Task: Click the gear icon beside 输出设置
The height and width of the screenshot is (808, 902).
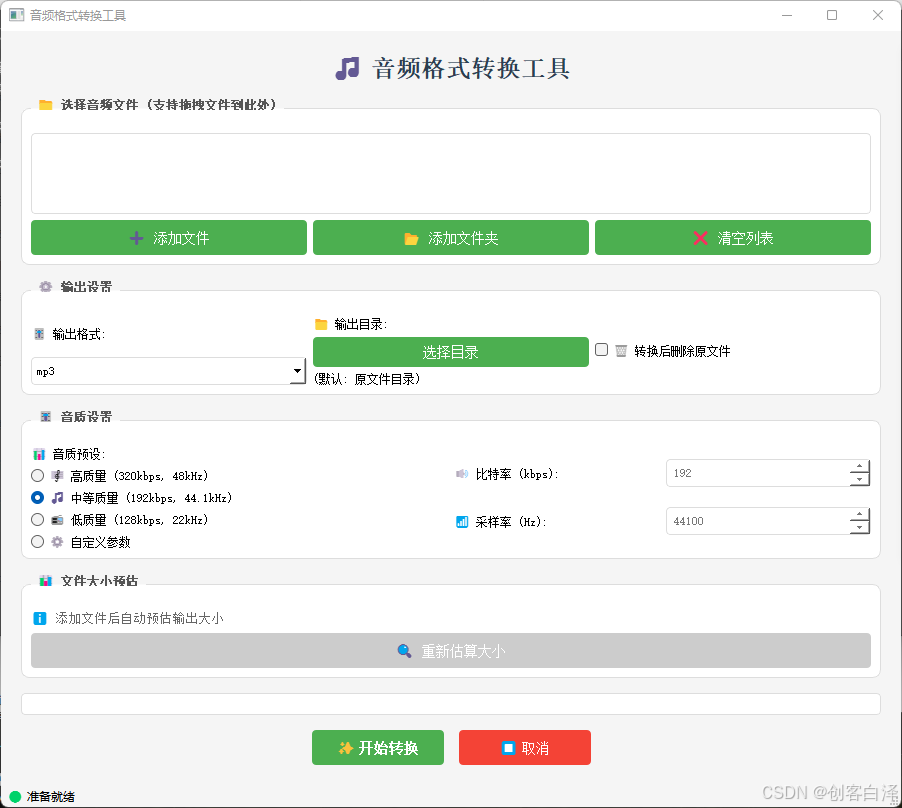Action: [45, 286]
